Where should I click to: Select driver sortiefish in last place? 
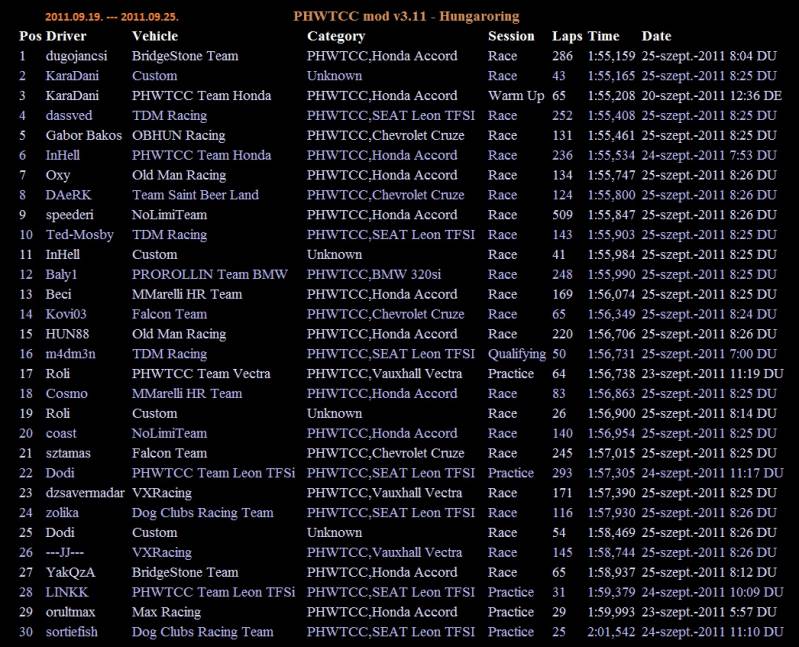point(77,632)
